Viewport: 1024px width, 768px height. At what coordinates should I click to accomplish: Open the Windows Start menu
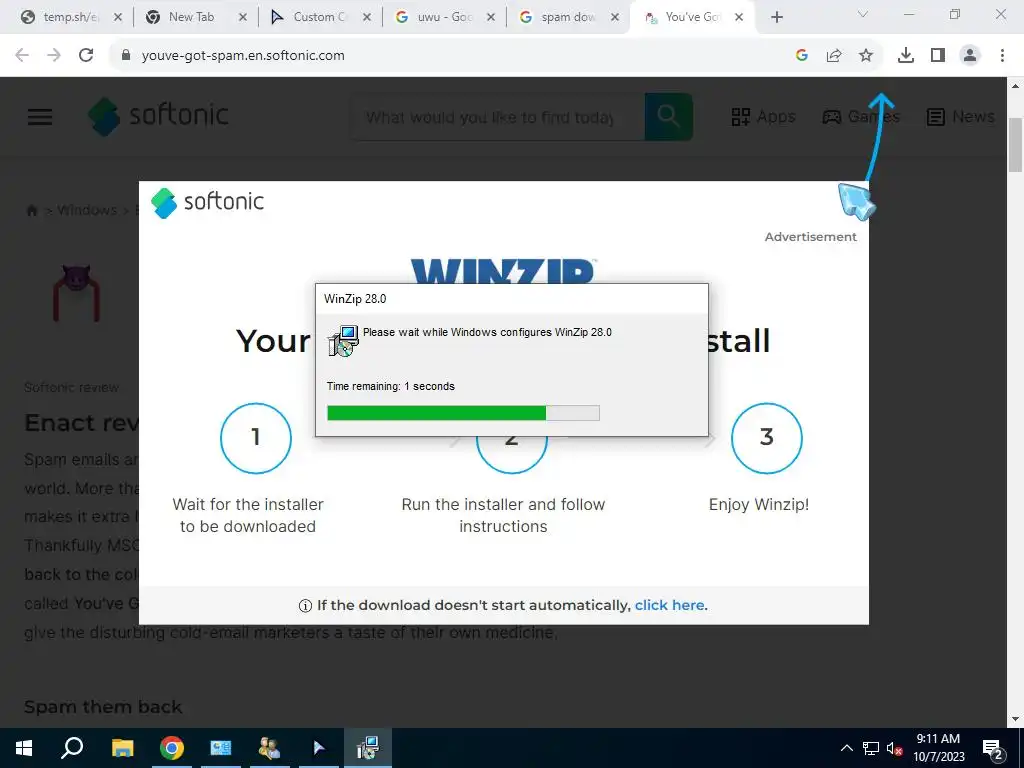[x=24, y=748]
